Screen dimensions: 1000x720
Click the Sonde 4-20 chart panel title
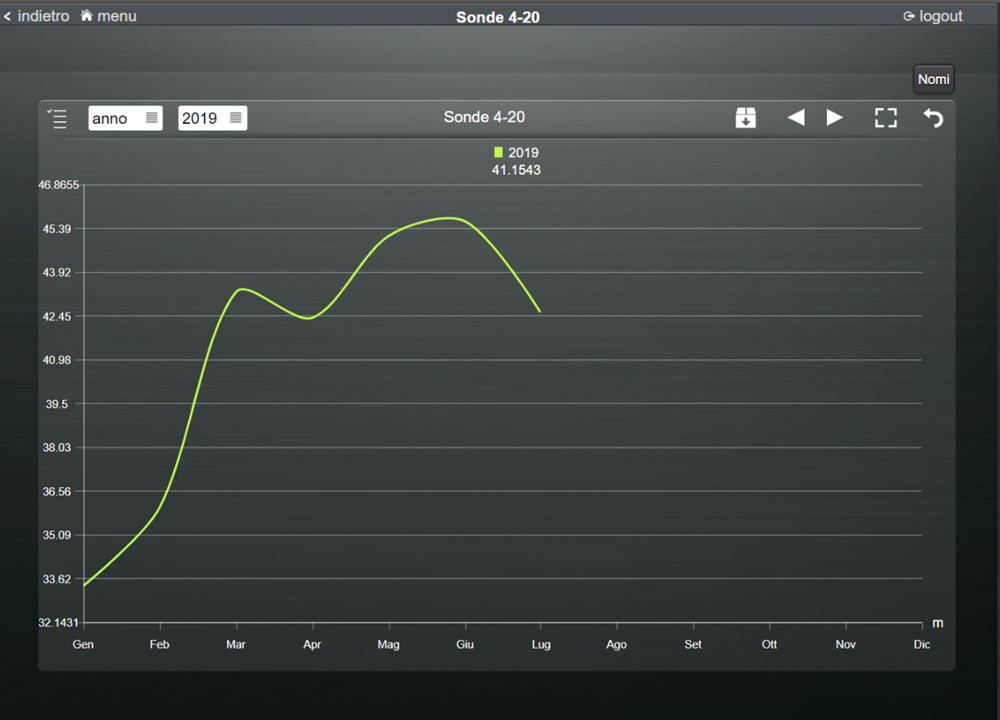tap(484, 117)
